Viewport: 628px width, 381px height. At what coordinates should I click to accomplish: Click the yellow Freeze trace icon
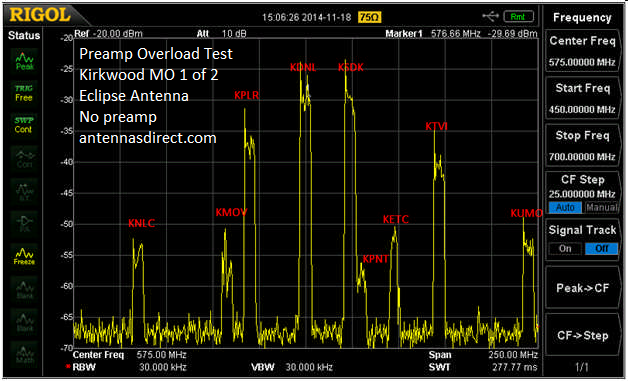[x=24, y=256]
